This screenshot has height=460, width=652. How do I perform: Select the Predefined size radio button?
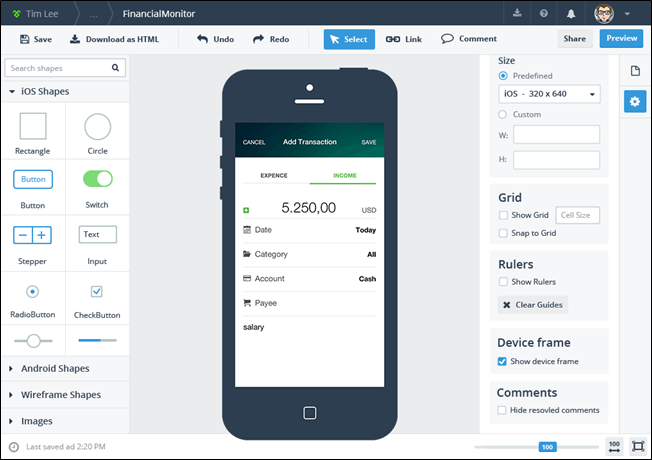pos(503,76)
